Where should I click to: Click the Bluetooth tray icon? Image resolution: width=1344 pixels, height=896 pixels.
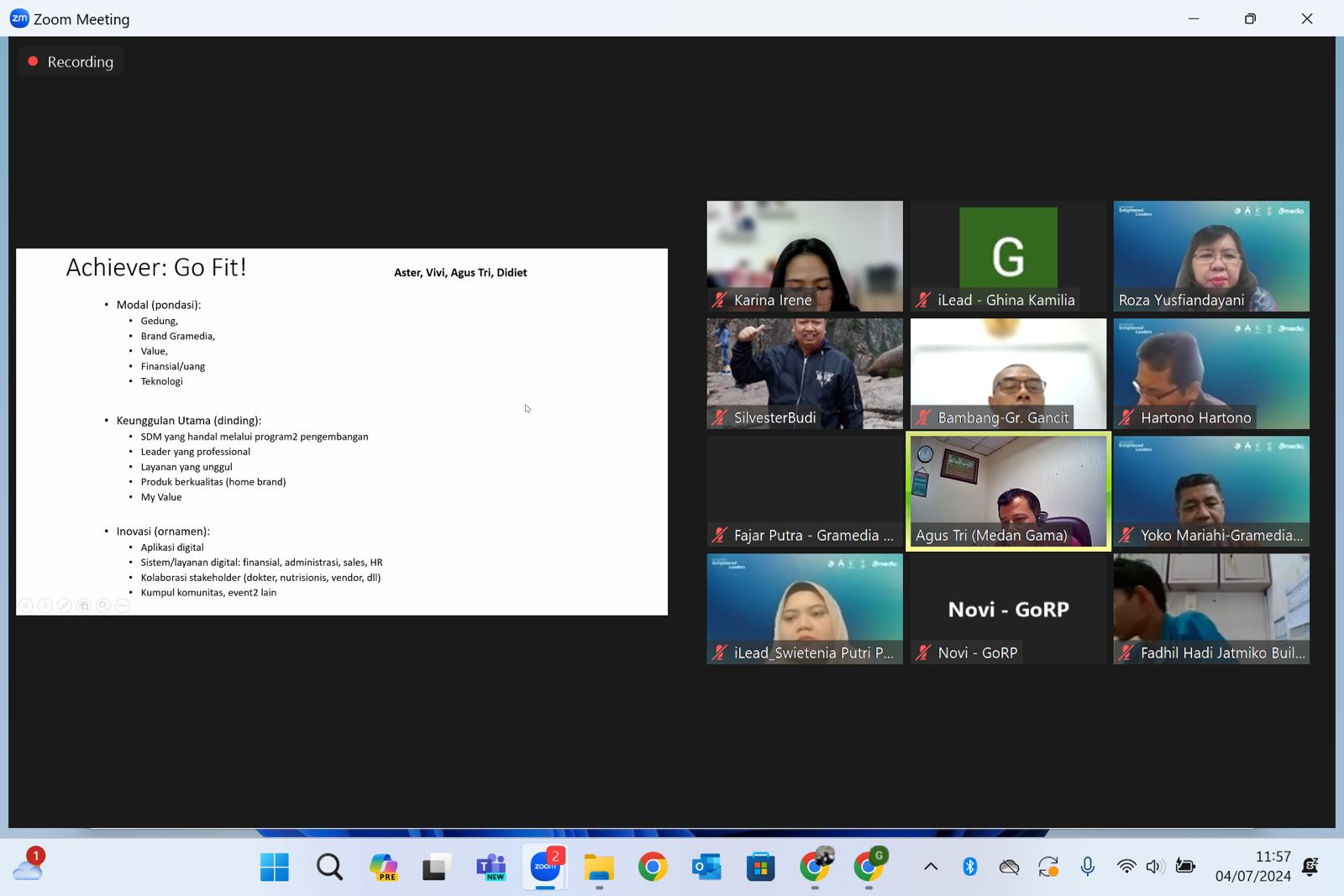click(x=970, y=867)
